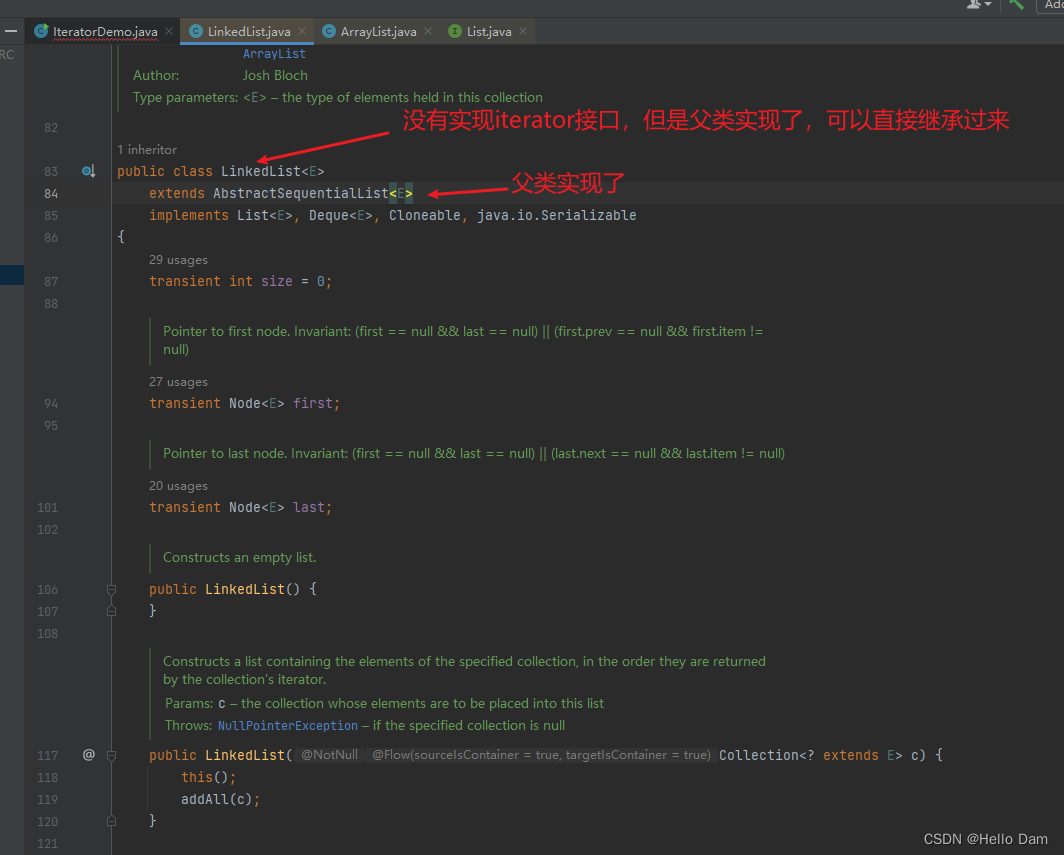Click the LinkedList class name on line 83

pos(261,171)
